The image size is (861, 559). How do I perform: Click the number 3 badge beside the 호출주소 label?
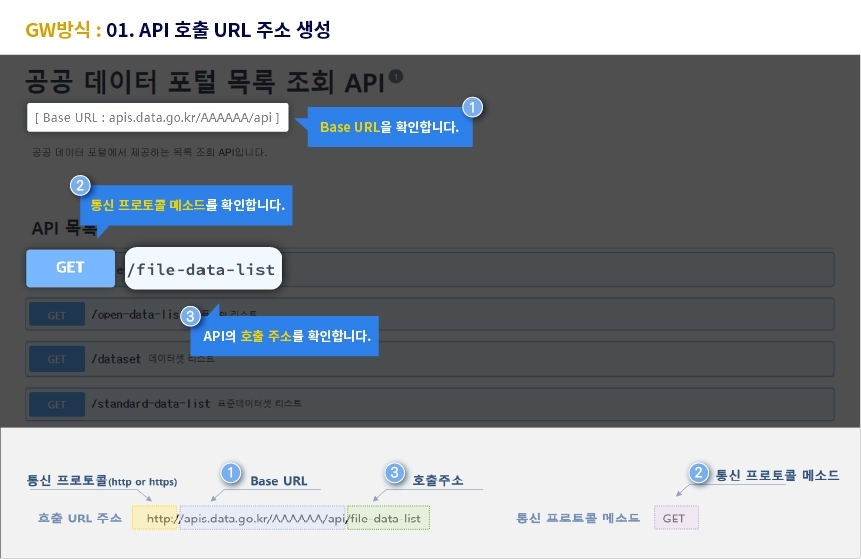(394, 472)
